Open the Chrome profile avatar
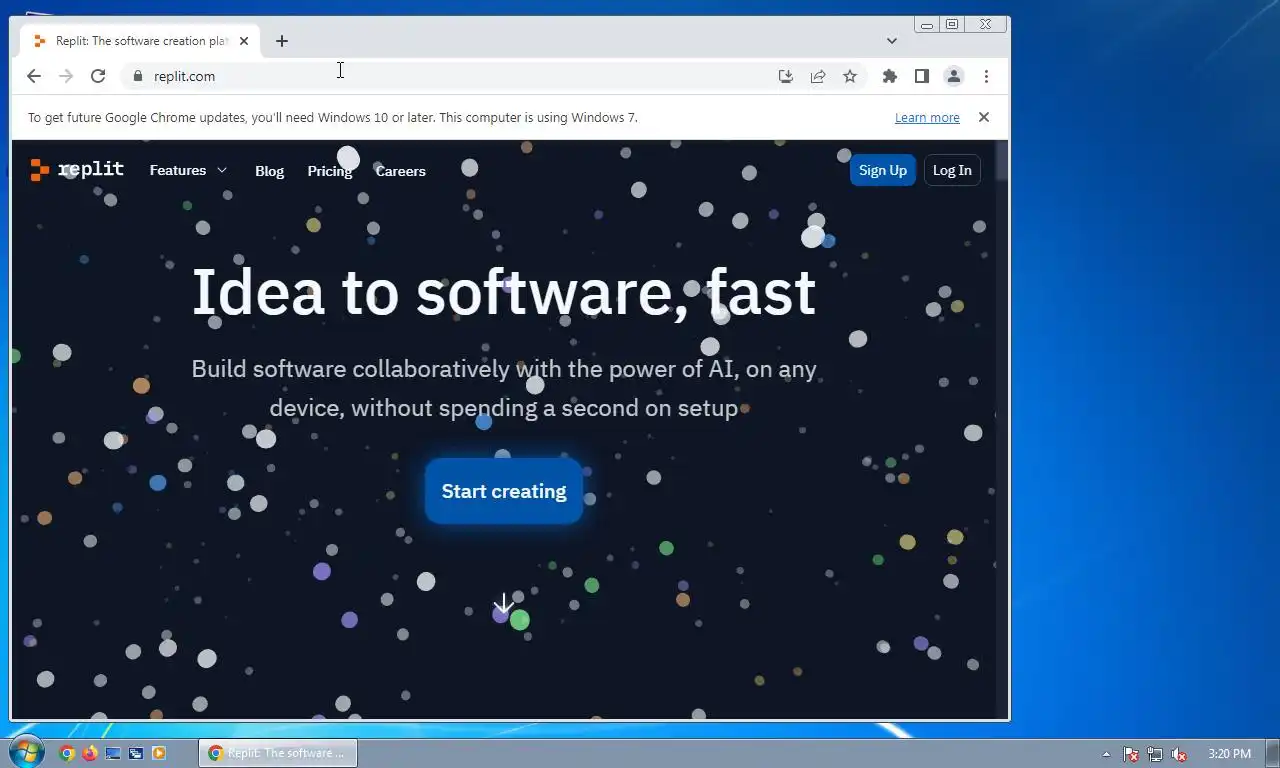Screen dimensions: 1280x768 (954, 76)
